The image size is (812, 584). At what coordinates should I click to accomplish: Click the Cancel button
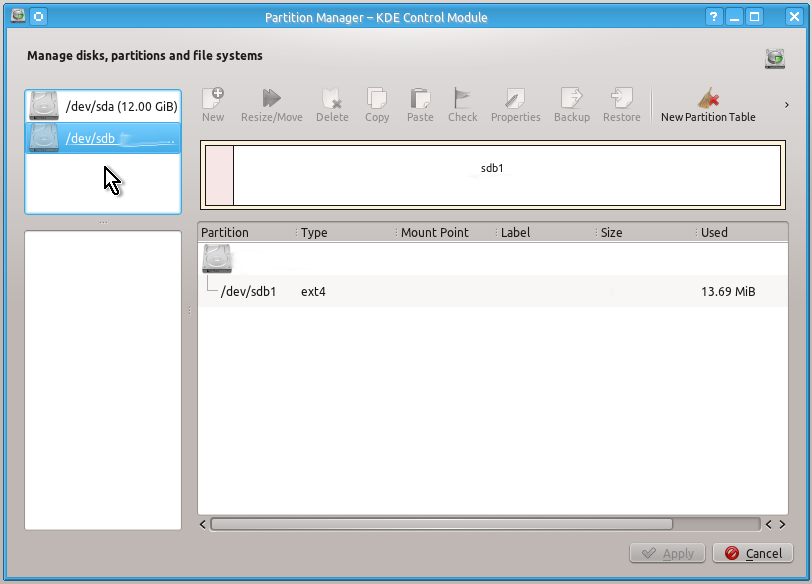(x=753, y=553)
